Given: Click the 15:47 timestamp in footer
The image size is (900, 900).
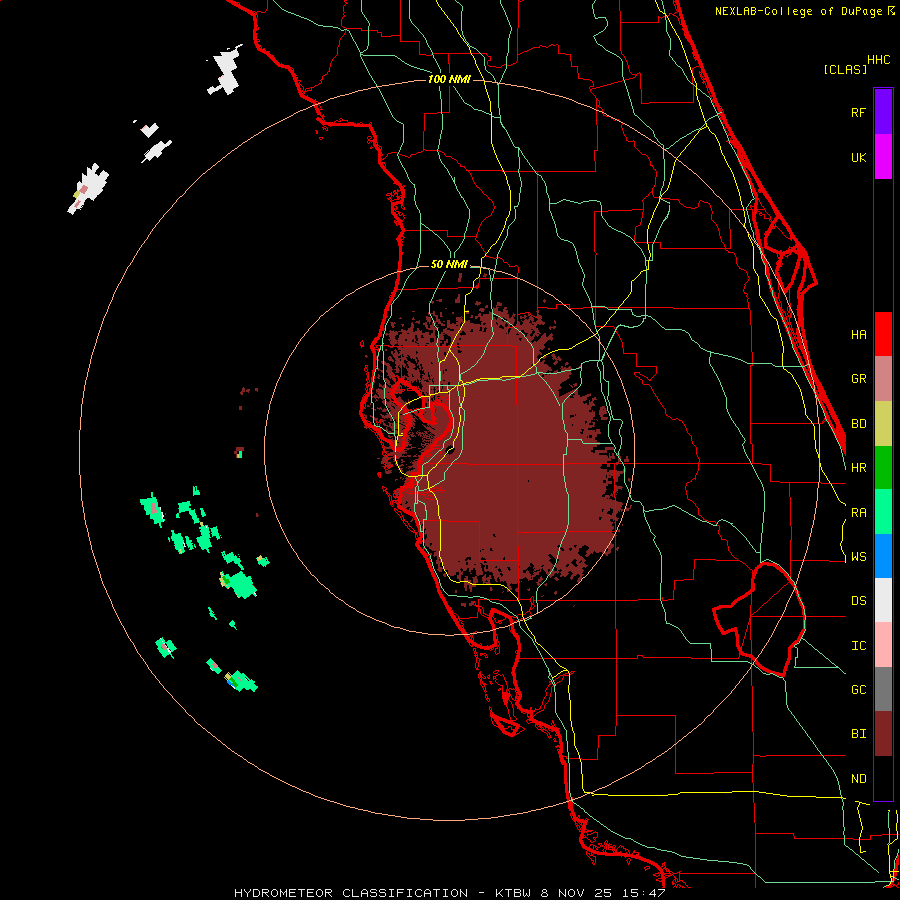Looking at the screenshot, I should pyautogui.click(x=645, y=893).
